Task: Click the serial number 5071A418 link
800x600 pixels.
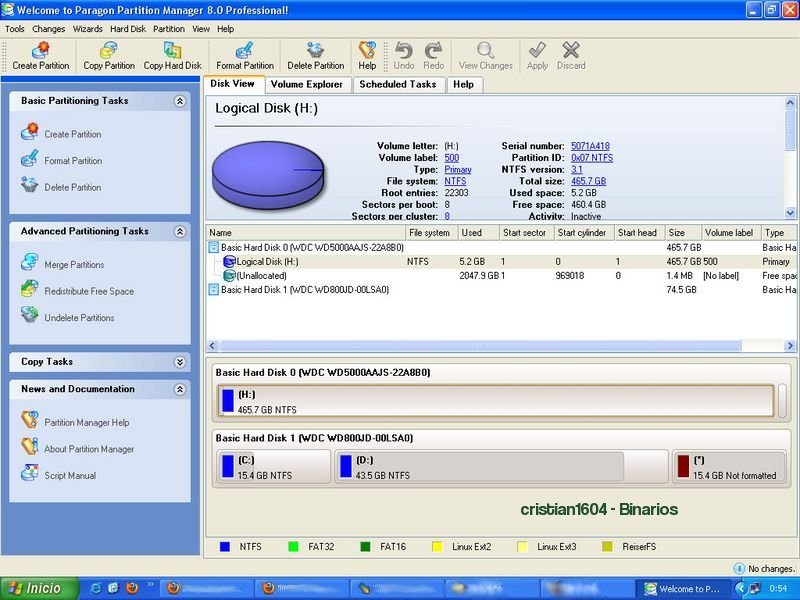Action: pos(591,146)
